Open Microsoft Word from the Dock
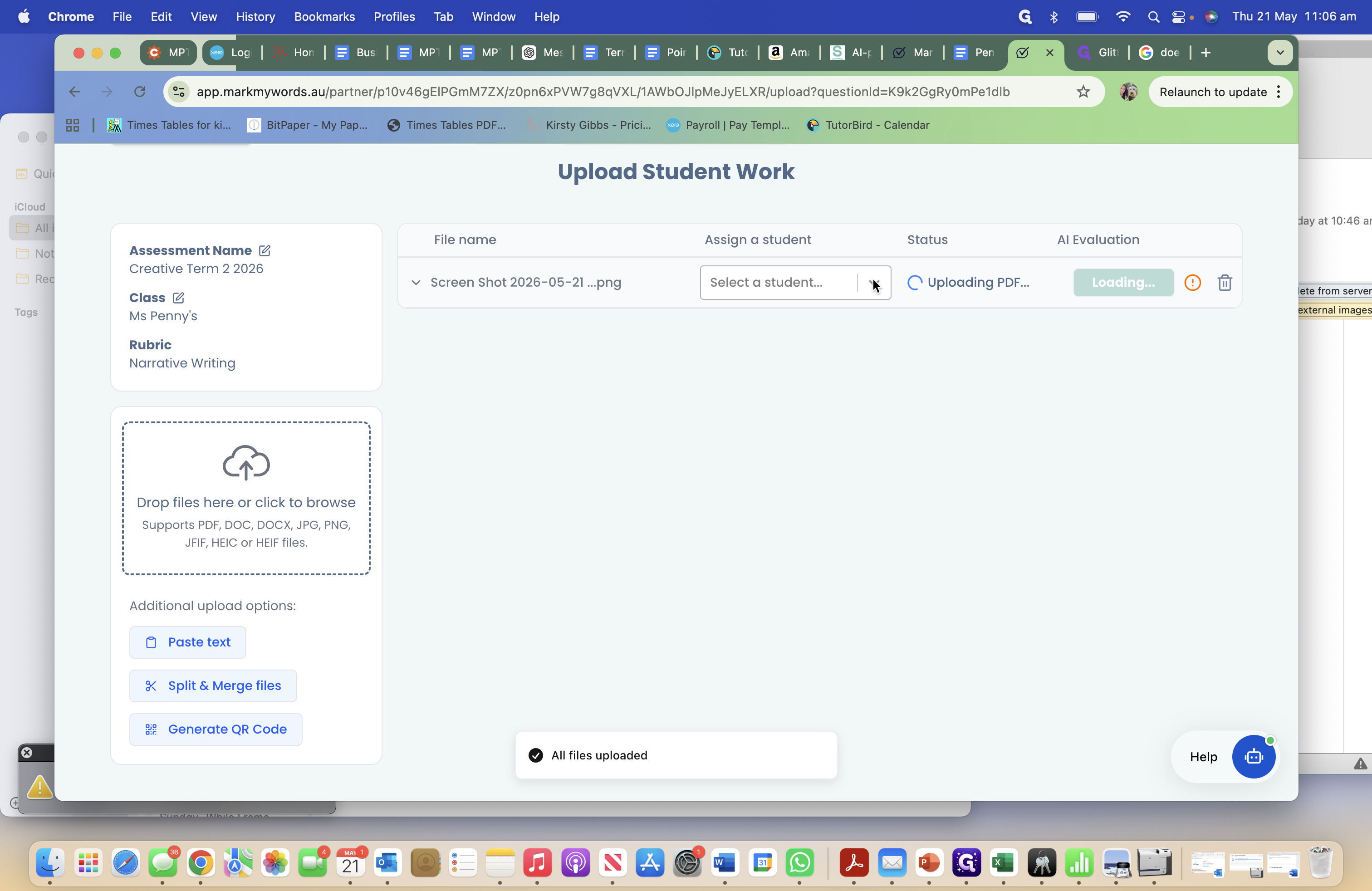Image resolution: width=1372 pixels, height=891 pixels. pyautogui.click(x=725, y=862)
